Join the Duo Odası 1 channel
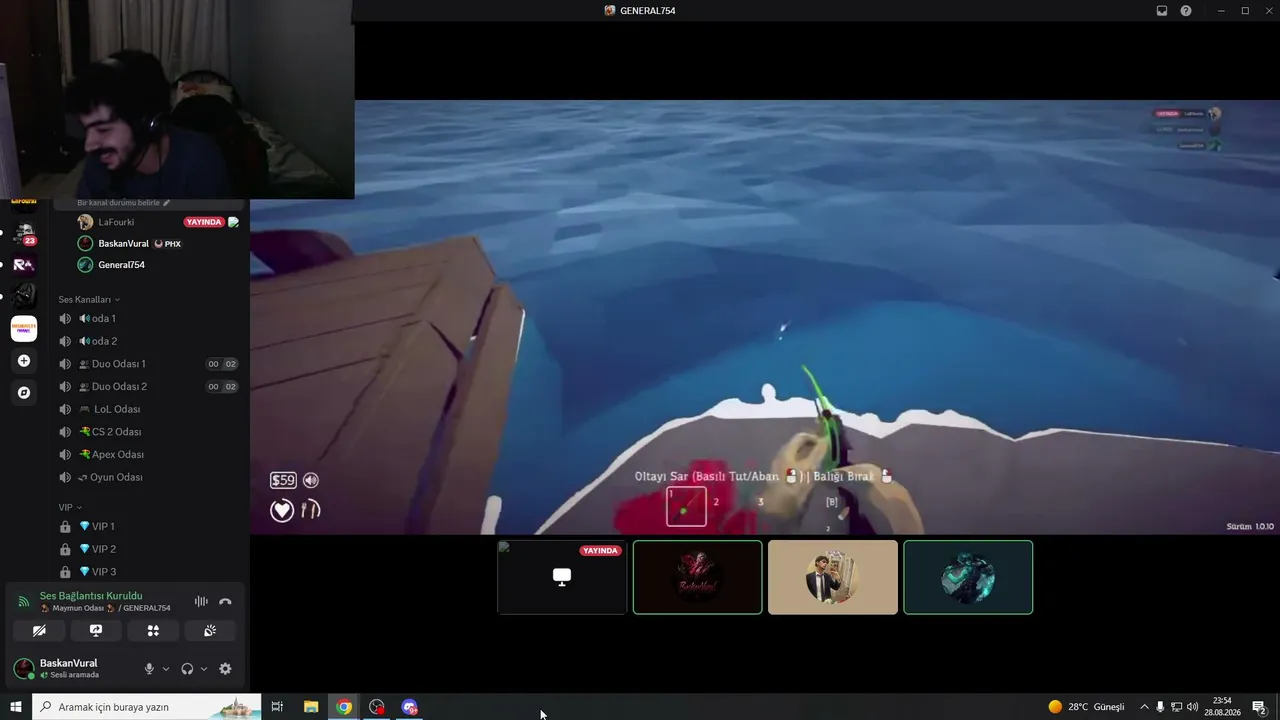This screenshot has width=1280, height=720. [x=148, y=364]
